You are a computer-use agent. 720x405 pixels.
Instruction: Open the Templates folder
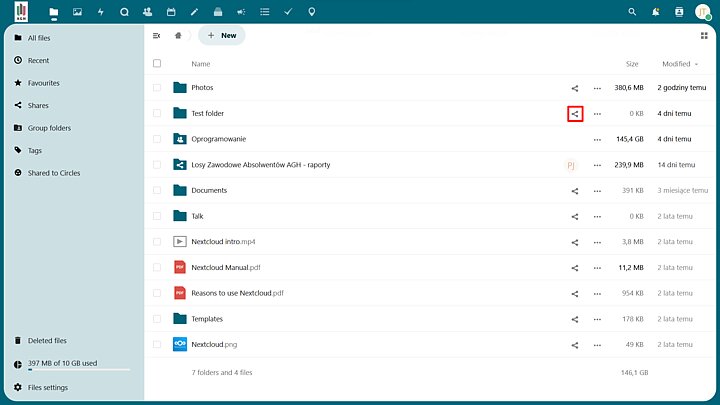(x=207, y=319)
